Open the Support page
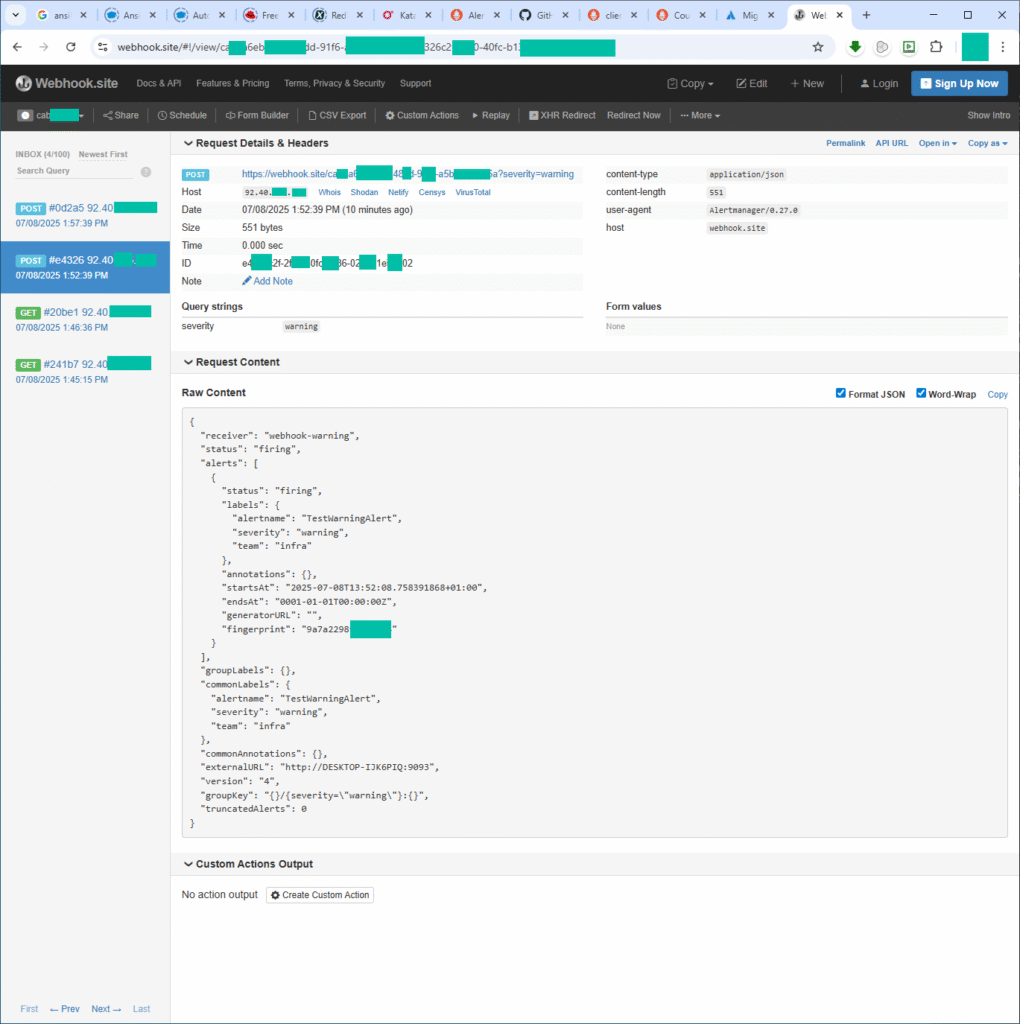 point(415,84)
